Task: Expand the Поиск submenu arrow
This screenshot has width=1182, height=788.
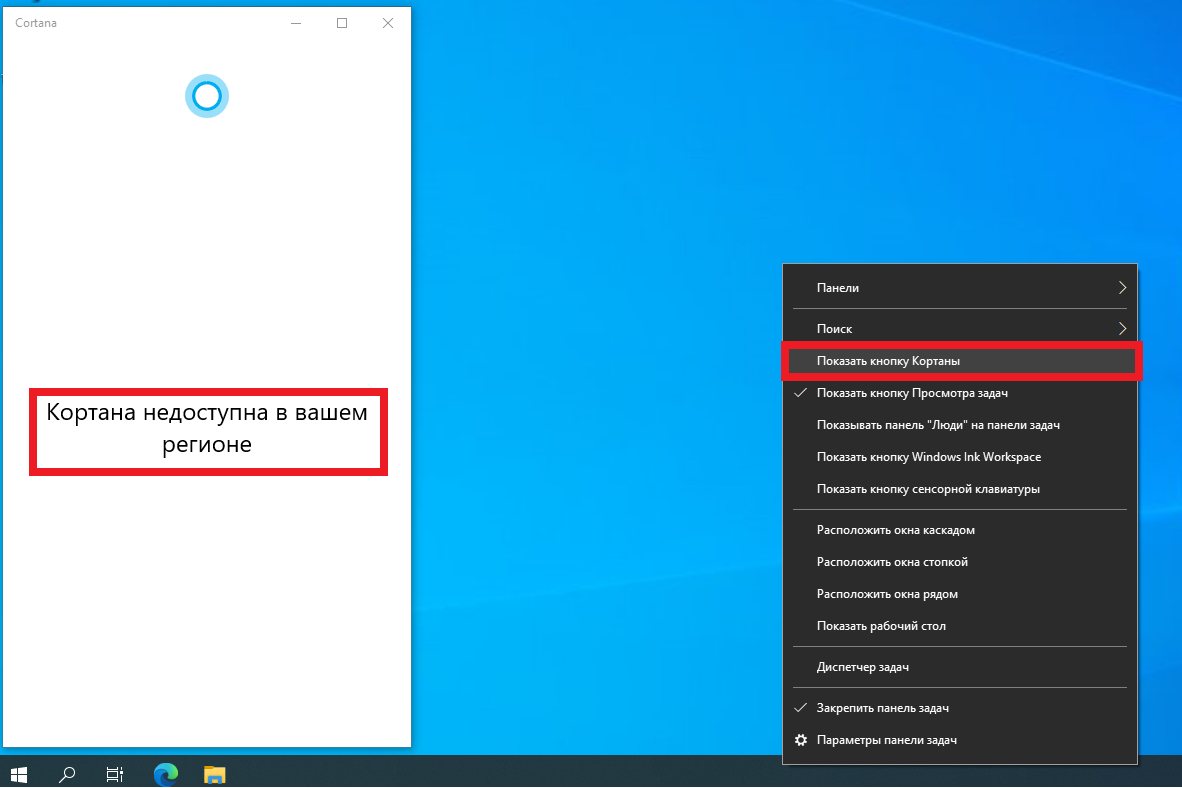Action: (1122, 328)
